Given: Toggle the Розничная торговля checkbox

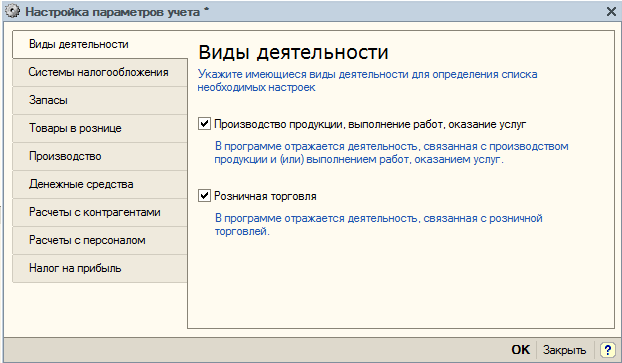Looking at the screenshot, I should coord(204,196).
